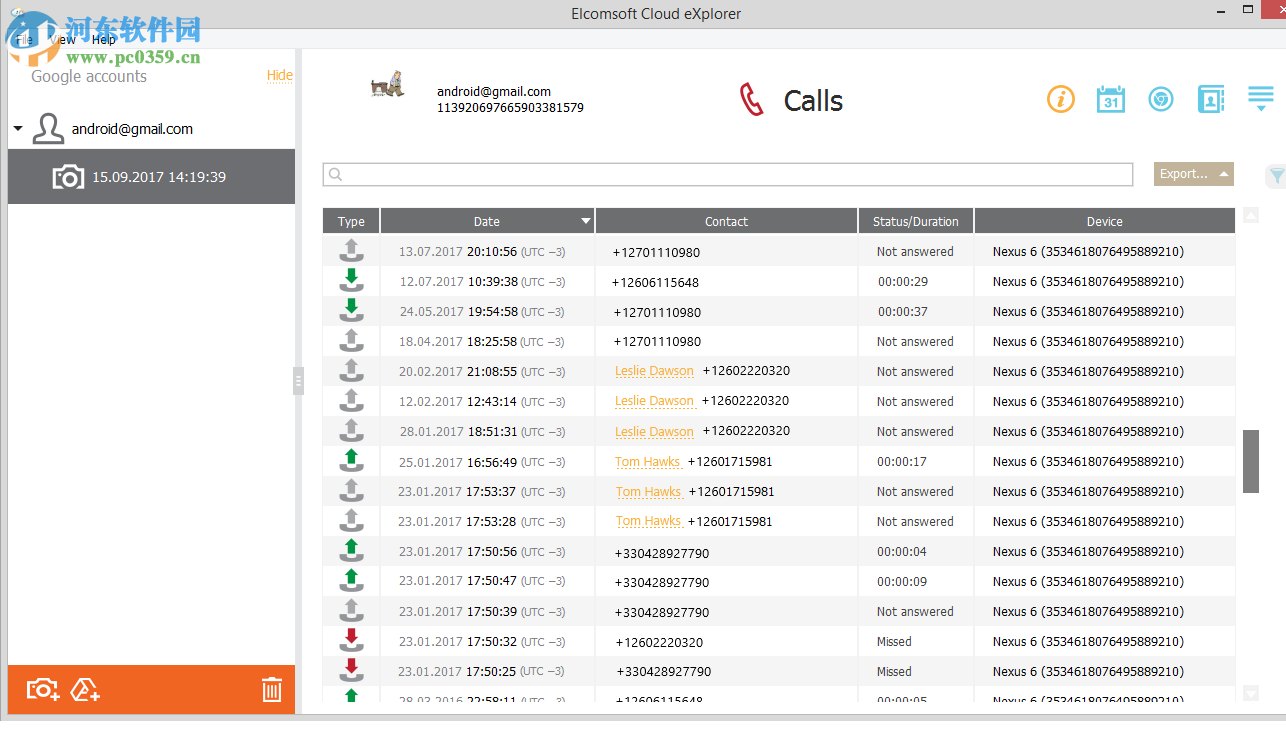Screen dimensions: 1286x729
Task: Click the scroll down arrow of call list
Action: (1251, 693)
